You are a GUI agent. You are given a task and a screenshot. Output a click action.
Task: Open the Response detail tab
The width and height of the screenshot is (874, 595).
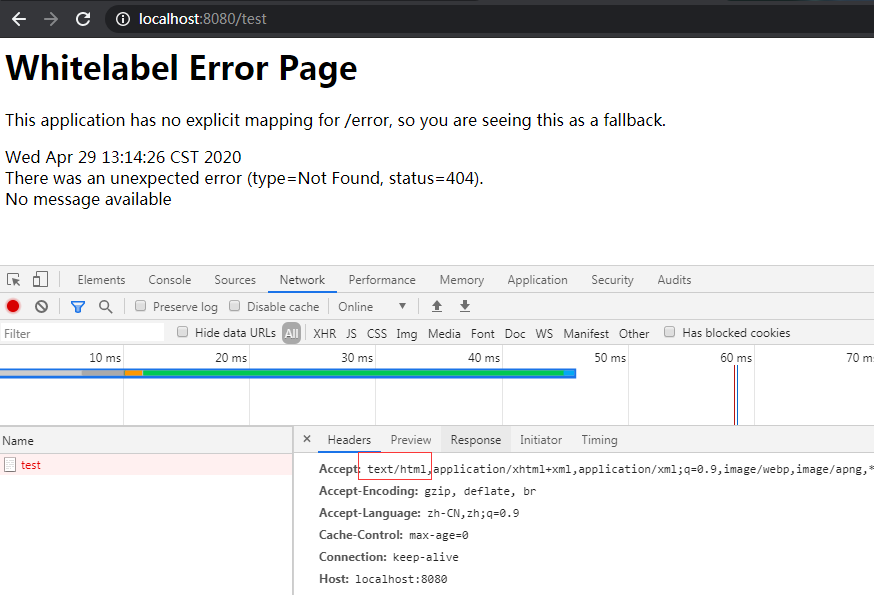pos(475,439)
